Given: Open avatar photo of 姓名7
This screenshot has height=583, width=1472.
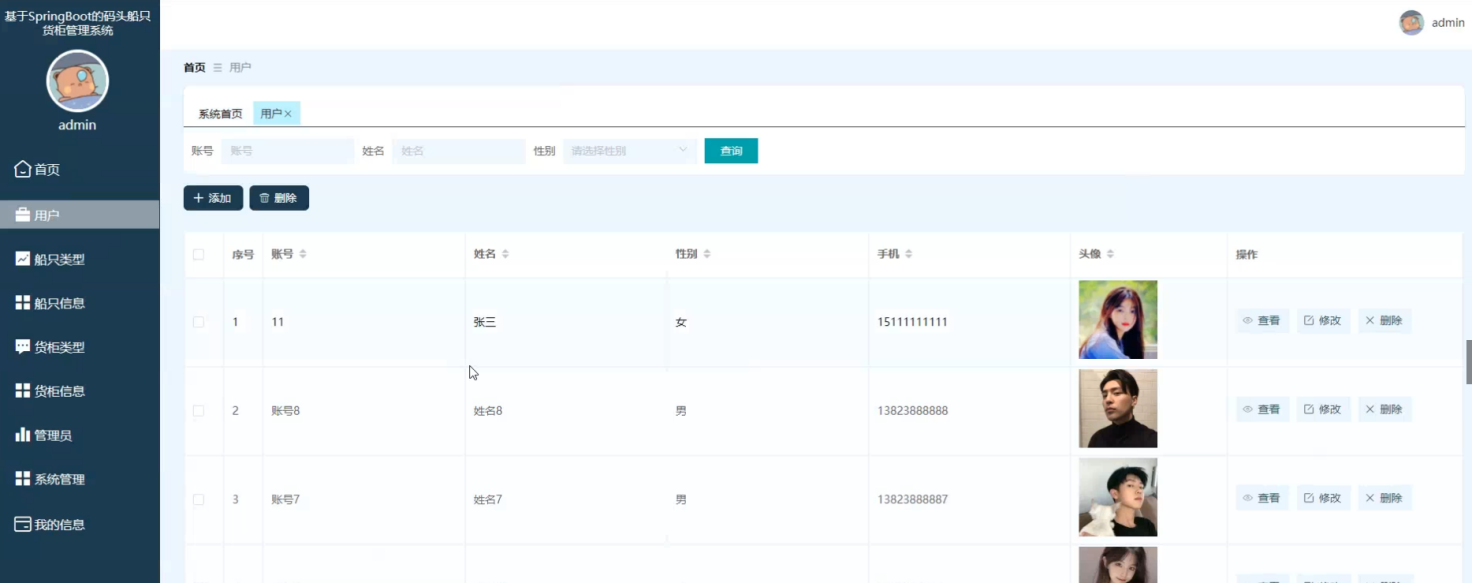Looking at the screenshot, I should (x=1118, y=497).
